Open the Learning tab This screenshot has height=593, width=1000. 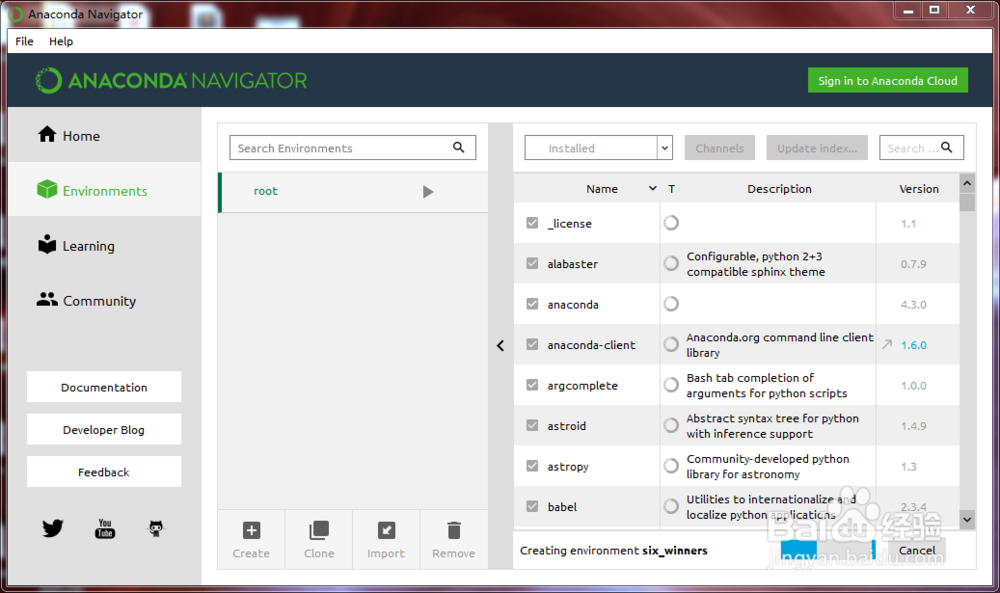(x=105, y=245)
